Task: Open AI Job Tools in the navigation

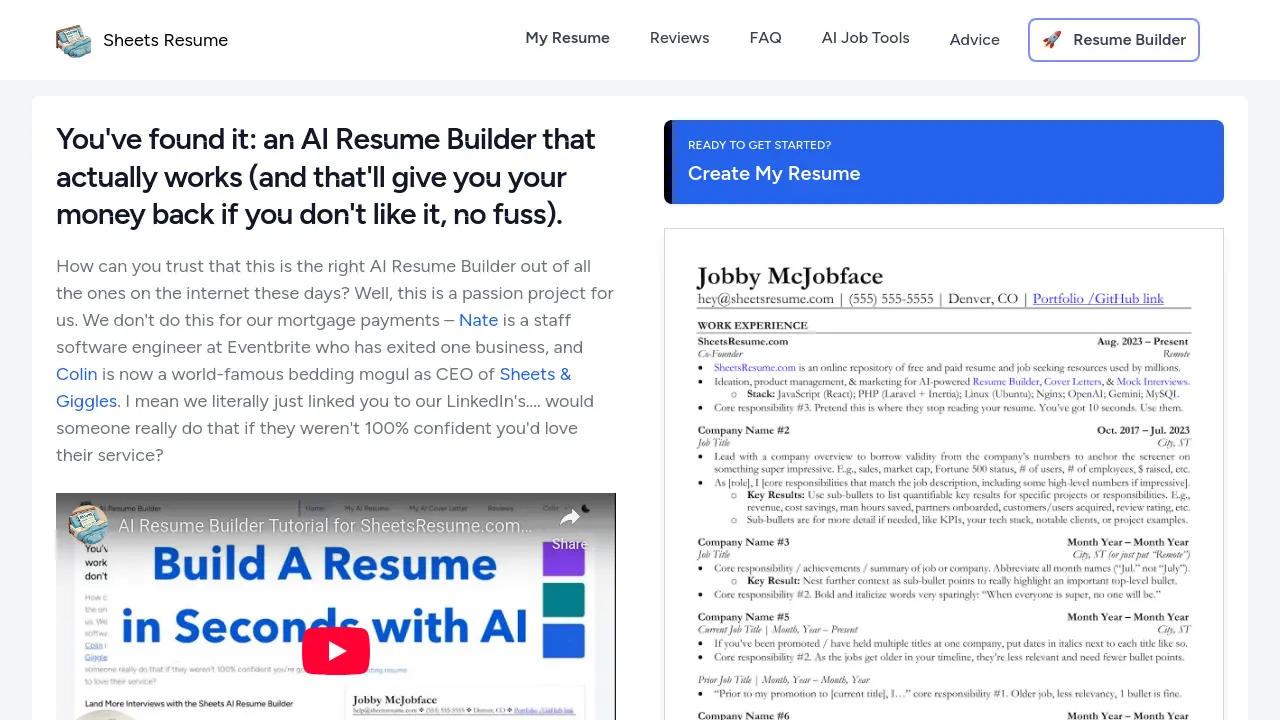Action: point(865,38)
